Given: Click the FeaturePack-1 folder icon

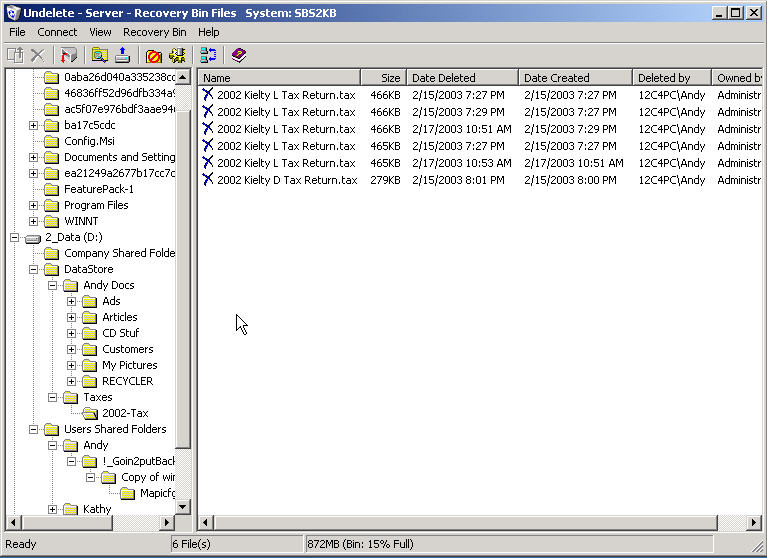Looking at the screenshot, I should pos(51,189).
